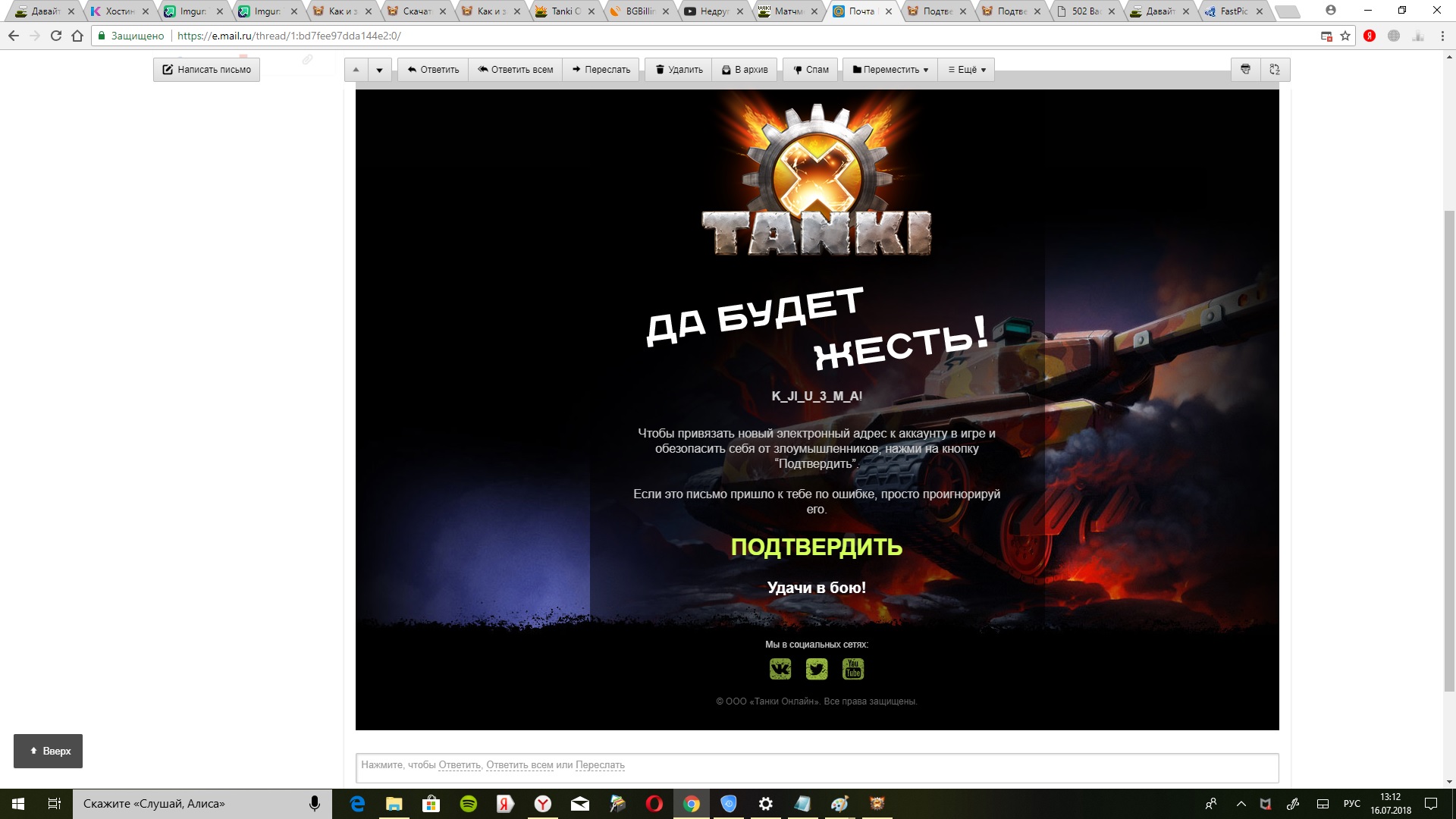Bookmark this page with the star icon
The height and width of the screenshot is (819, 1456).
[x=1345, y=36]
